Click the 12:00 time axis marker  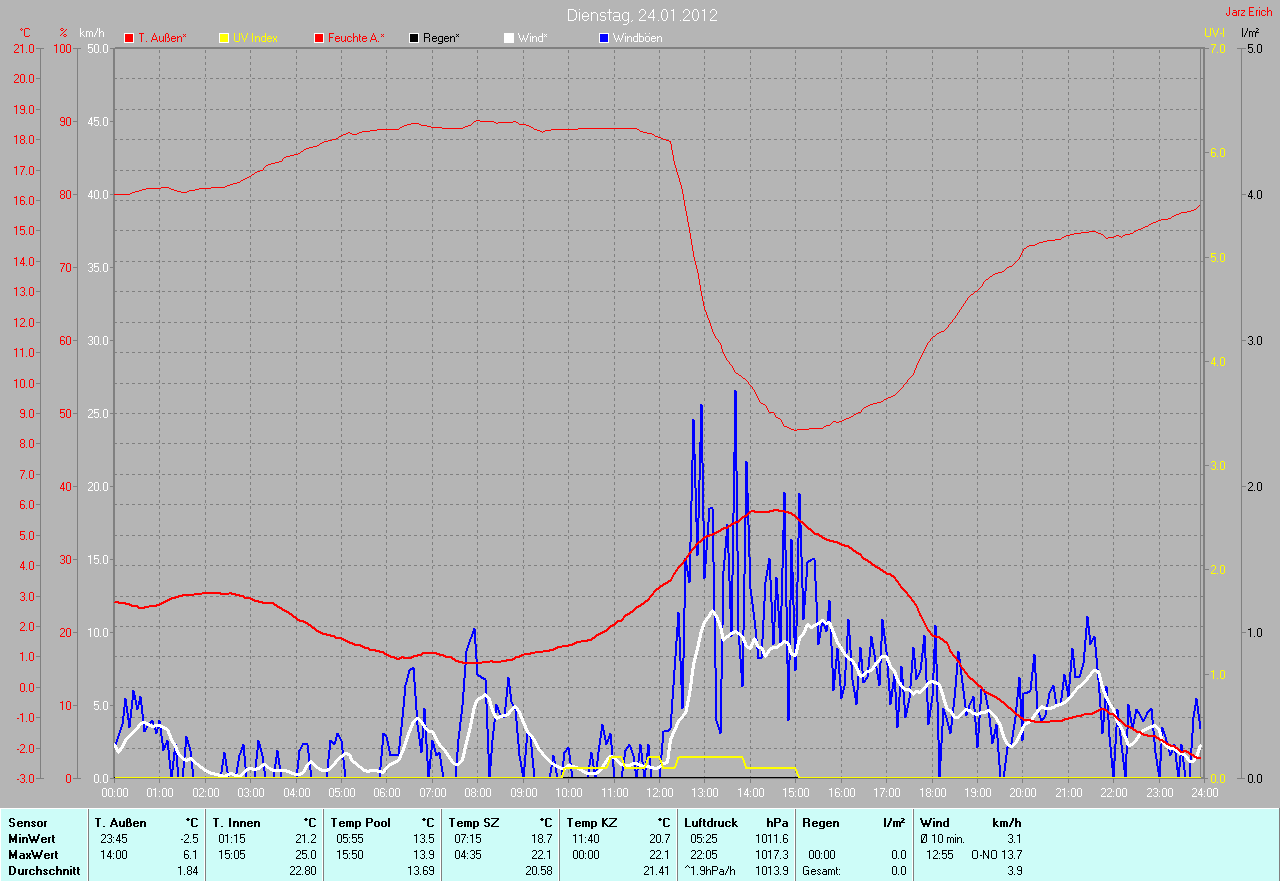point(659,792)
